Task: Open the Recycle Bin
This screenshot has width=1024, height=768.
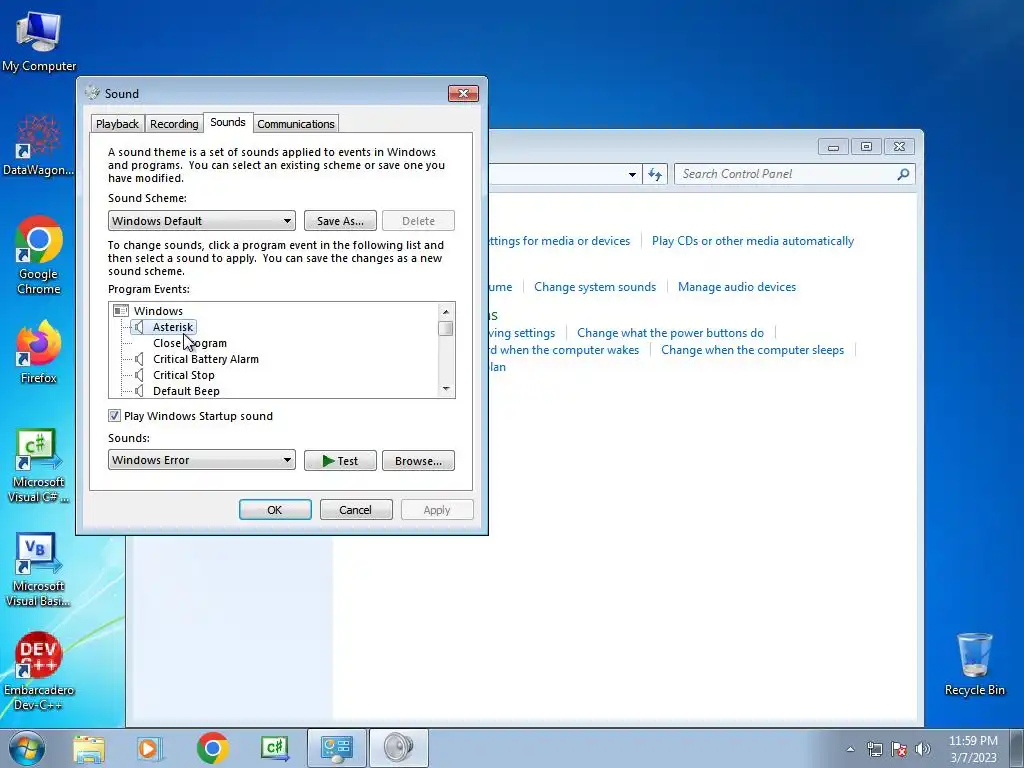Action: pos(974,664)
